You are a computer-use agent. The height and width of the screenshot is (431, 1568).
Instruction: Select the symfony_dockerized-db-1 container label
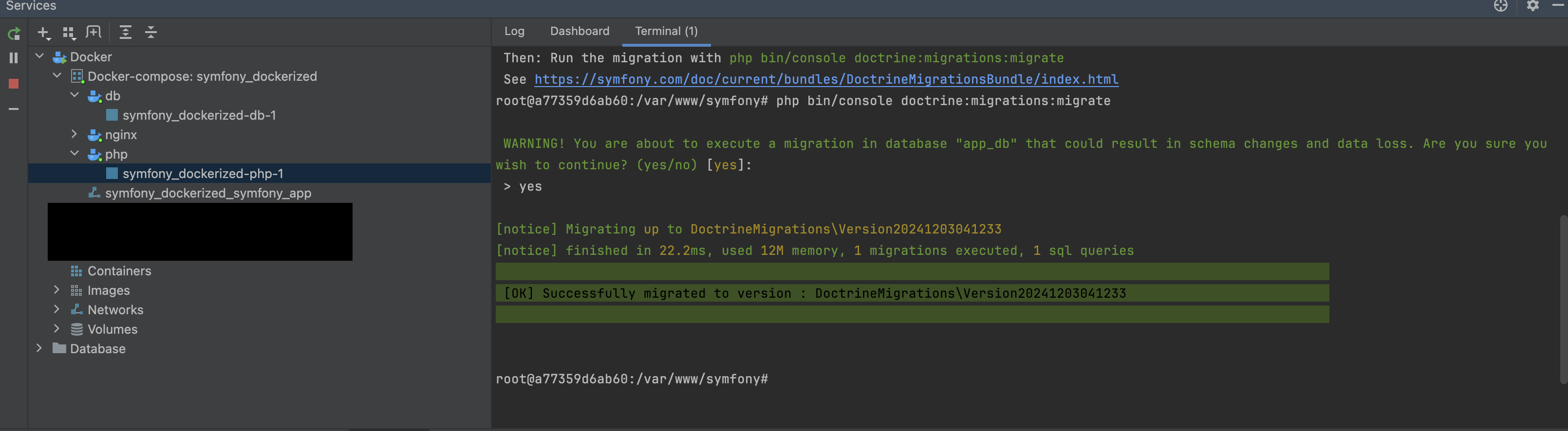(199, 115)
